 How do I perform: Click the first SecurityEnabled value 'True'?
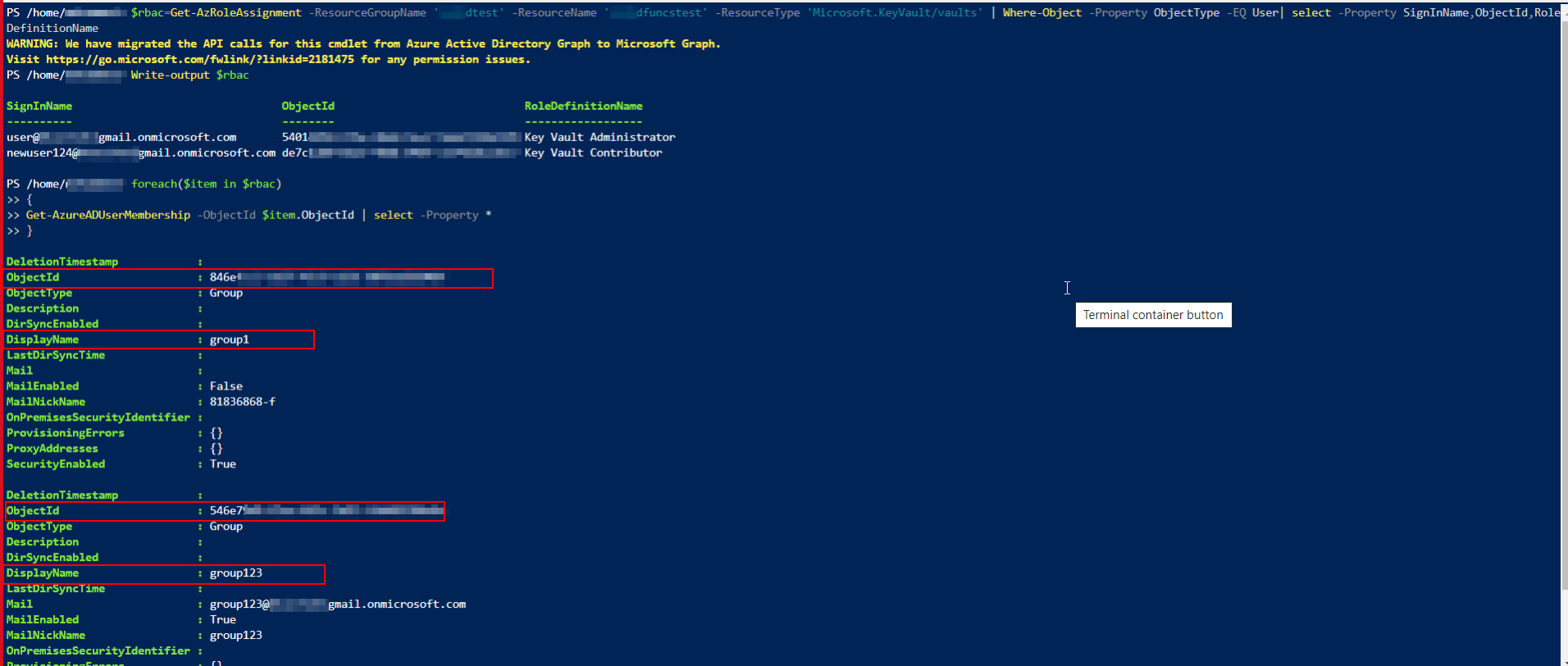223,464
